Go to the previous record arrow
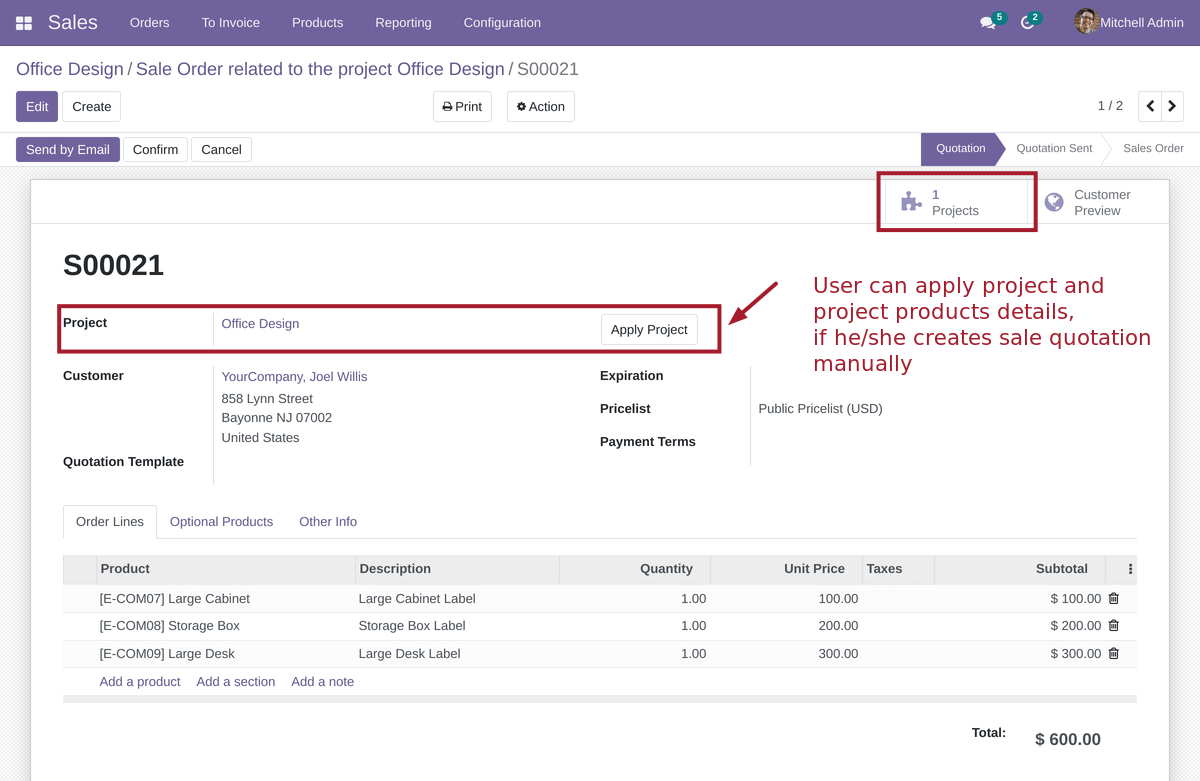The image size is (1200, 781). coord(1150,106)
